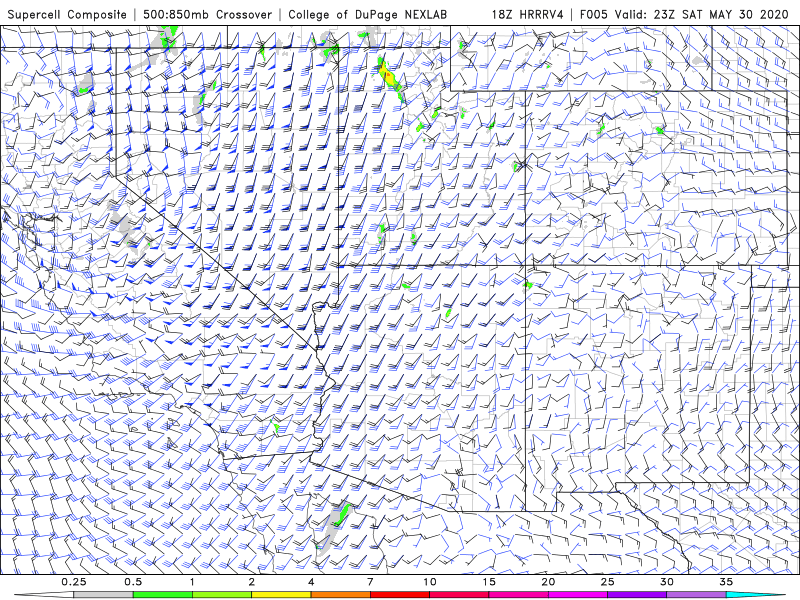Select the crimson 10–15 legend swatch

[x=459, y=595]
